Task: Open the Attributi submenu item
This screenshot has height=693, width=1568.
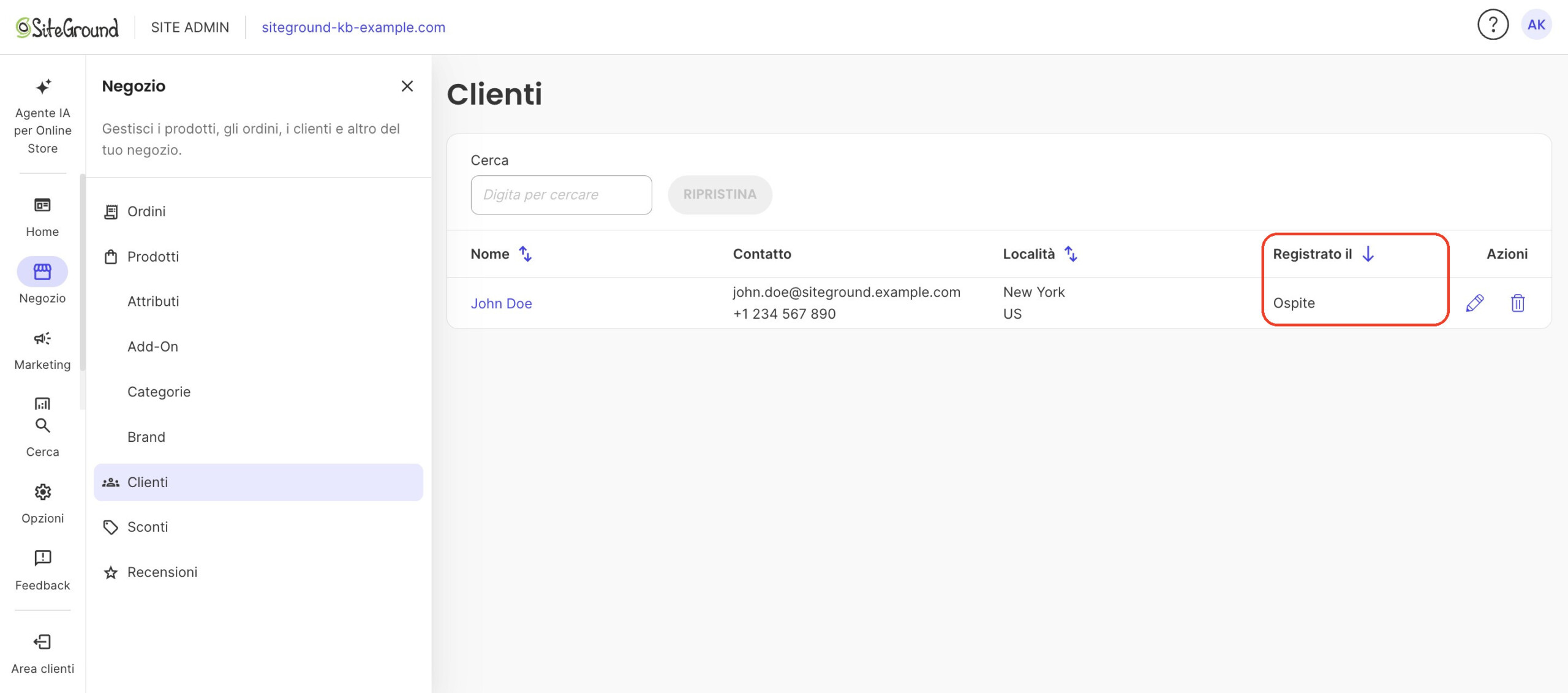Action: pyautogui.click(x=258, y=301)
